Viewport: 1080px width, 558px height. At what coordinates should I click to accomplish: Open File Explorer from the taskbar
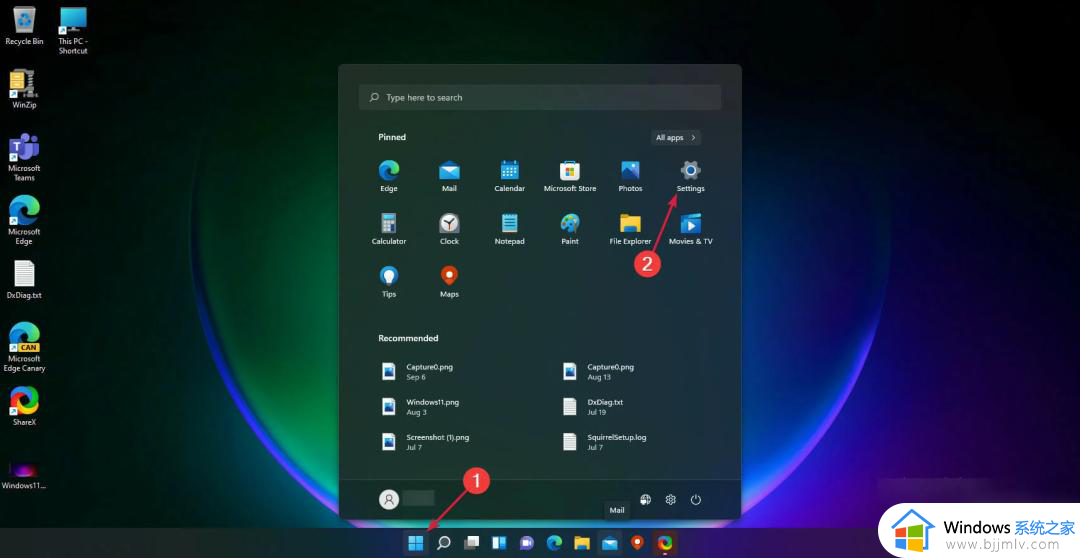point(582,544)
